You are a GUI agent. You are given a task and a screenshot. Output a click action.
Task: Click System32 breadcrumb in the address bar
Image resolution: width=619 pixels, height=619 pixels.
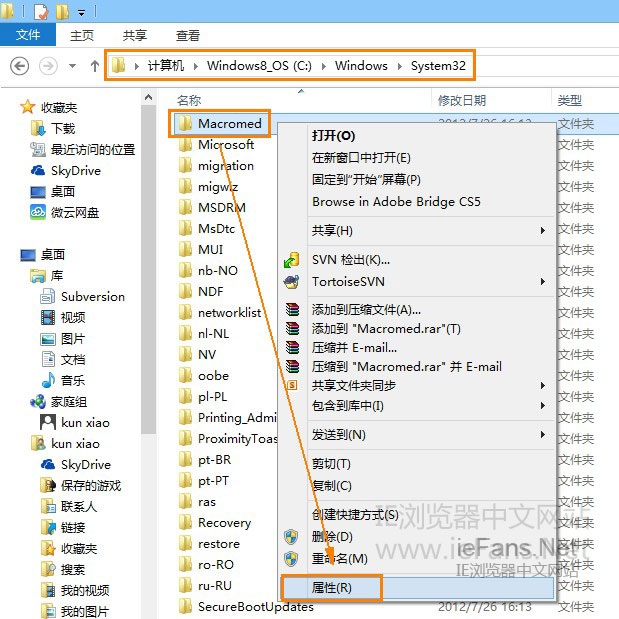pyautogui.click(x=438, y=66)
